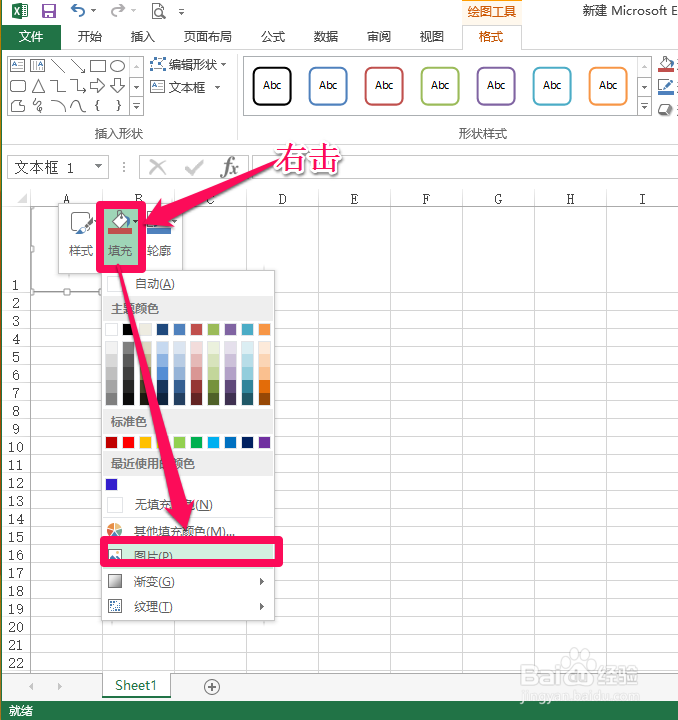Image resolution: width=678 pixels, height=720 pixels.
Task: Select the oval shape
Action: [x=118, y=66]
